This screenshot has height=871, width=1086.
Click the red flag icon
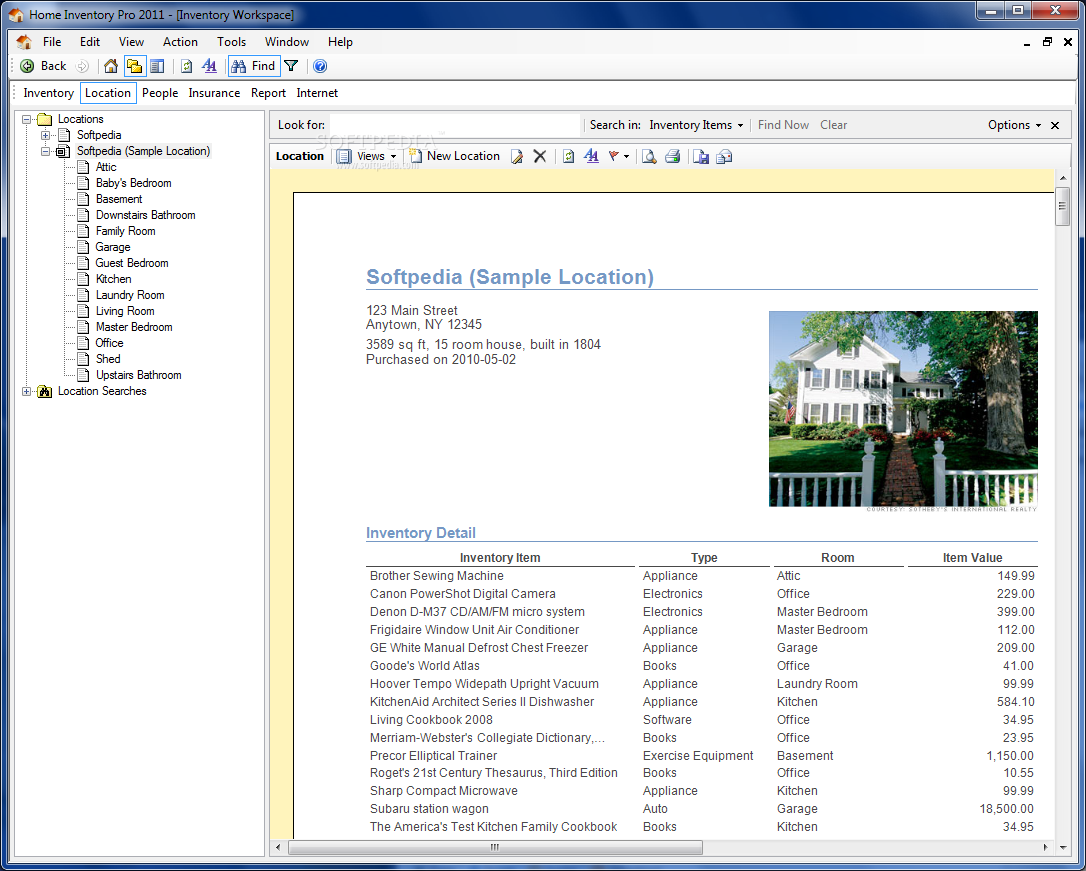click(x=614, y=156)
